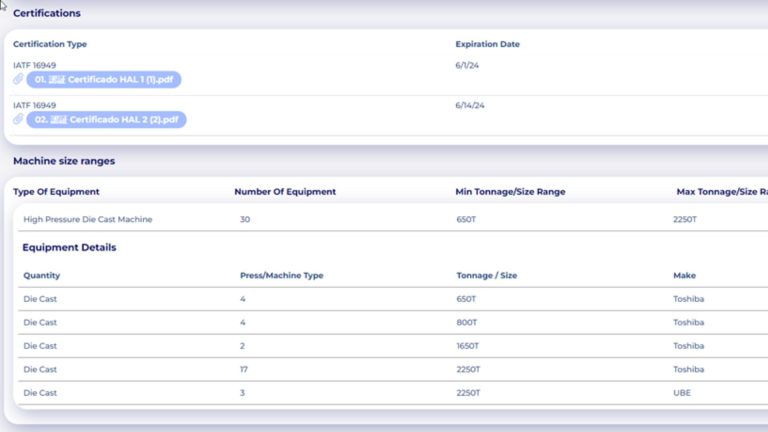The image size is (768, 432).
Task: Click the Min Tonnage/Size Range column header
Action: pos(515,191)
